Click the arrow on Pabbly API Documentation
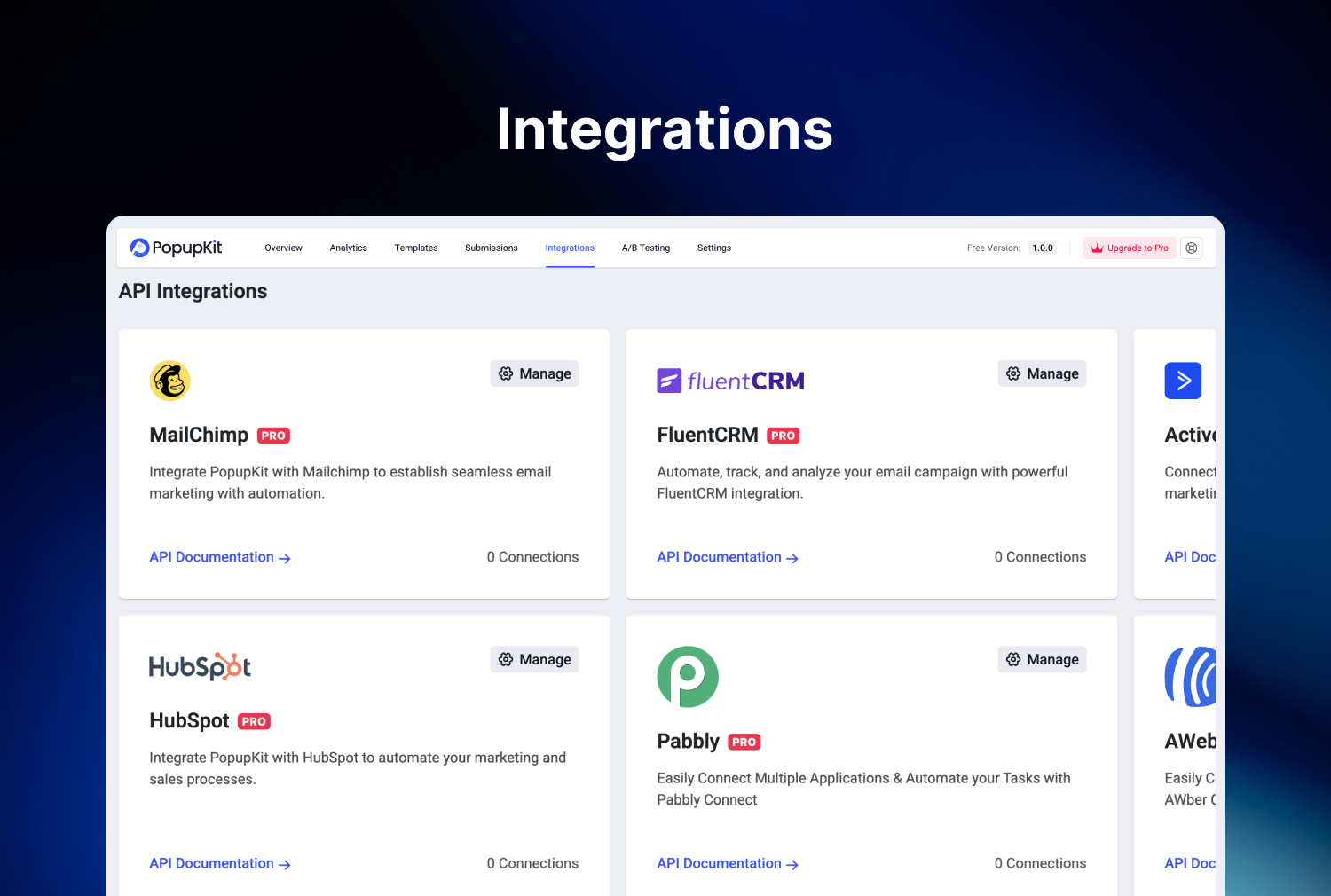The height and width of the screenshot is (896, 1331). pyautogui.click(x=792, y=864)
